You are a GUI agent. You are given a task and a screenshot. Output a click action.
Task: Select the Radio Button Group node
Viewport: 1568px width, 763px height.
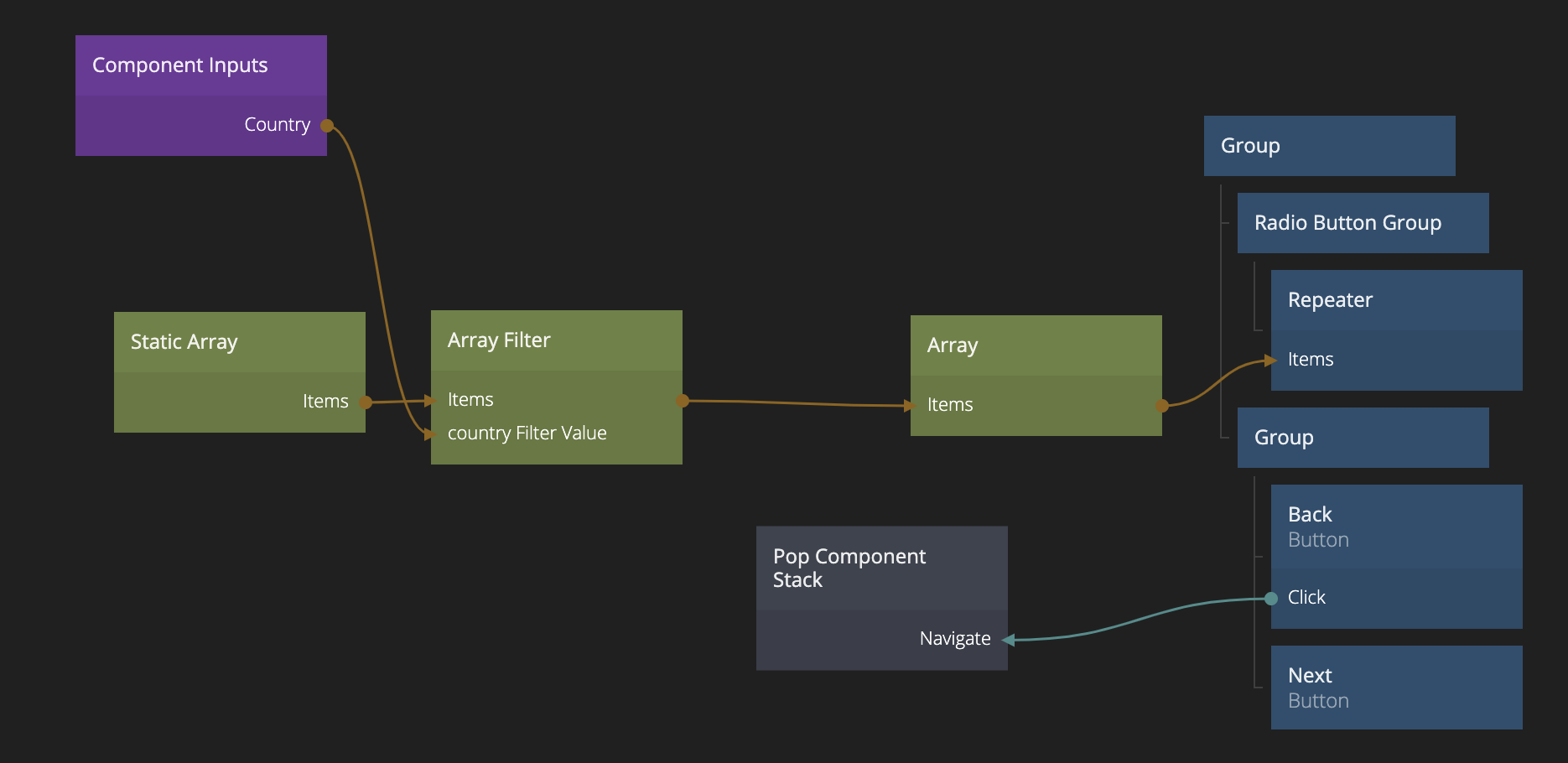pos(1363,223)
